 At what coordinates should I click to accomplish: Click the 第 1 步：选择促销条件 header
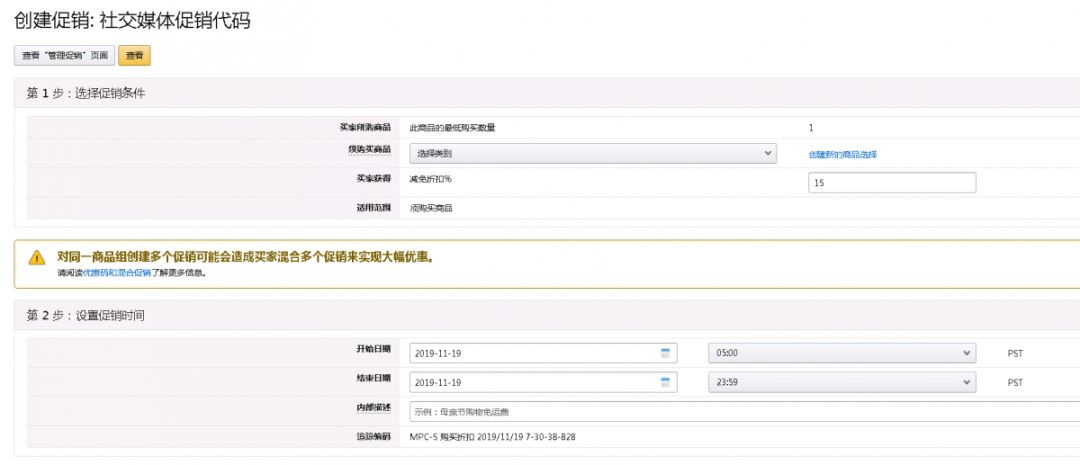point(88,93)
